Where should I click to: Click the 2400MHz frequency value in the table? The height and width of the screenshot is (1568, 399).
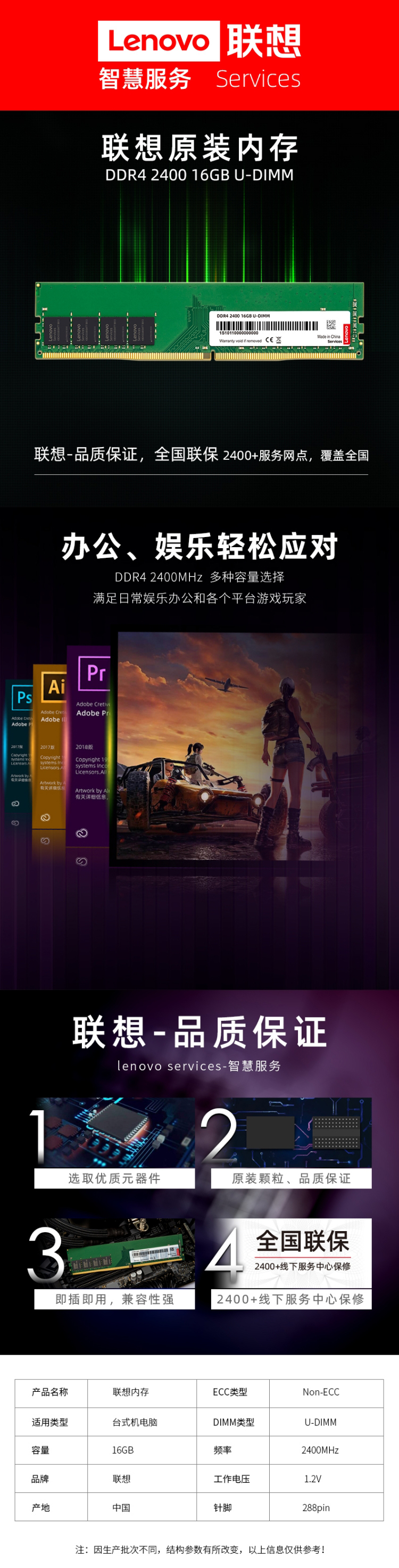coord(320,1450)
